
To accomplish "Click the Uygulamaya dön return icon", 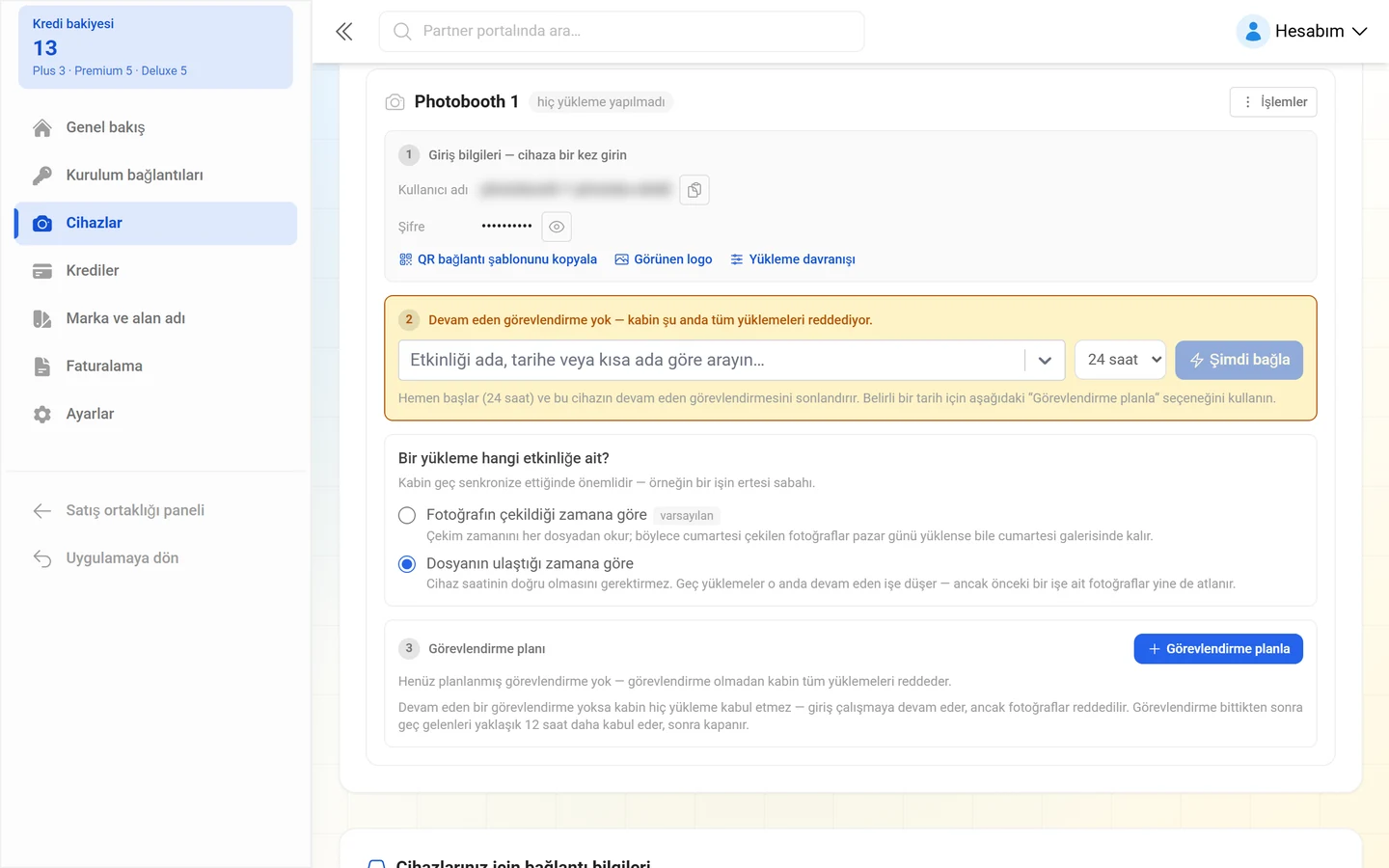I will click(x=42, y=558).
